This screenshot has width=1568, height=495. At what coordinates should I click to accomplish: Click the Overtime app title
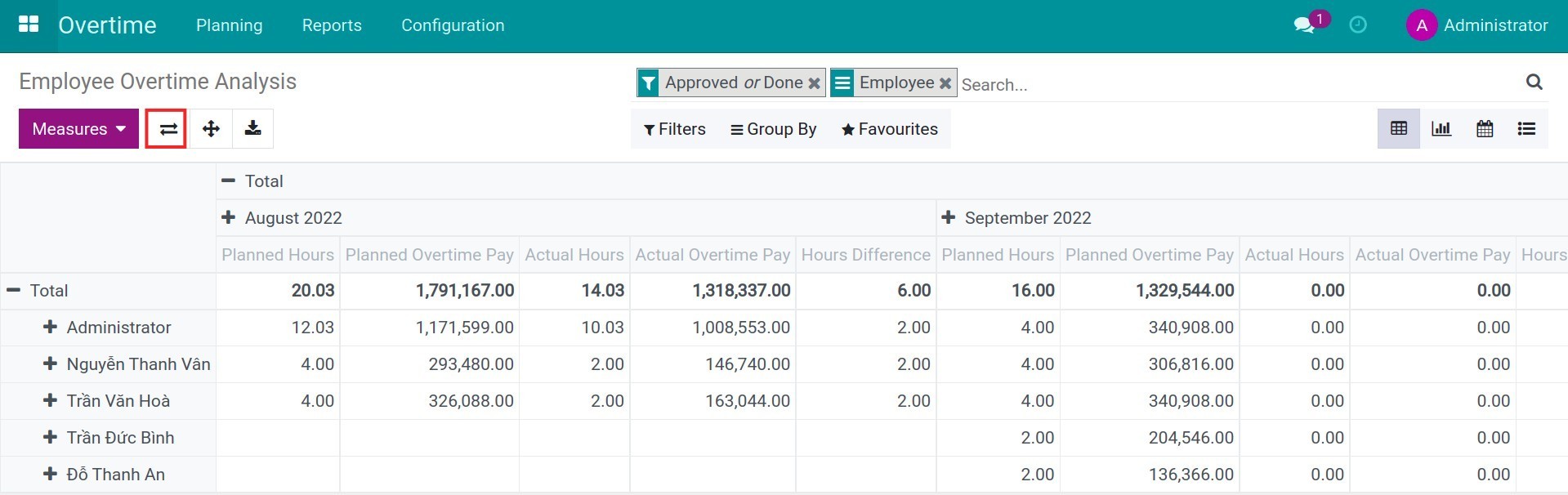coord(107,25)
